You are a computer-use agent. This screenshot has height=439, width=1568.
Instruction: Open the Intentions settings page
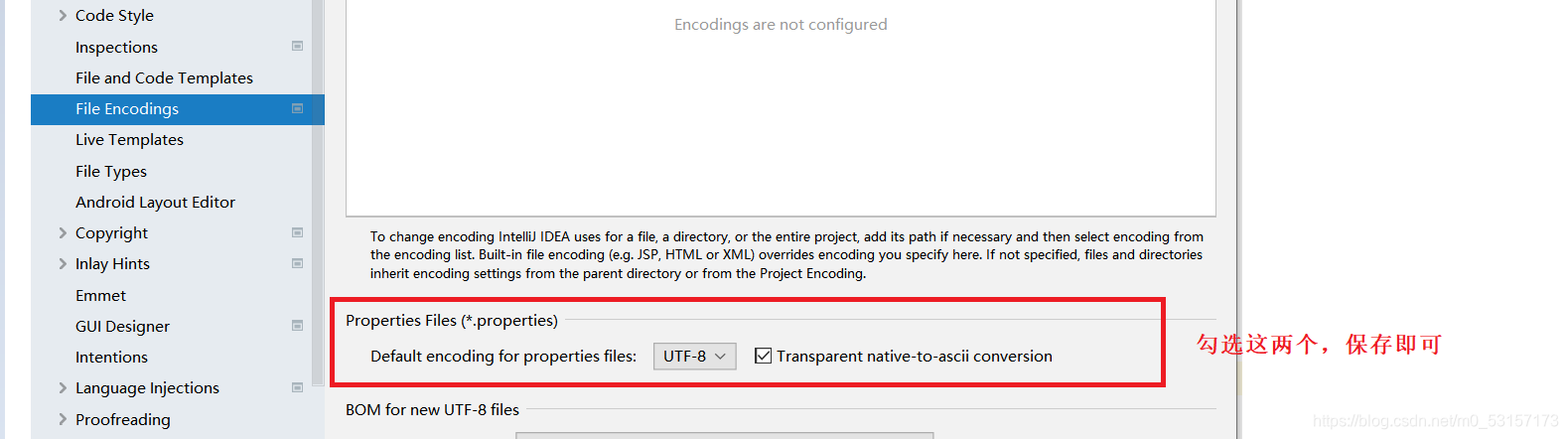point(111,357)
